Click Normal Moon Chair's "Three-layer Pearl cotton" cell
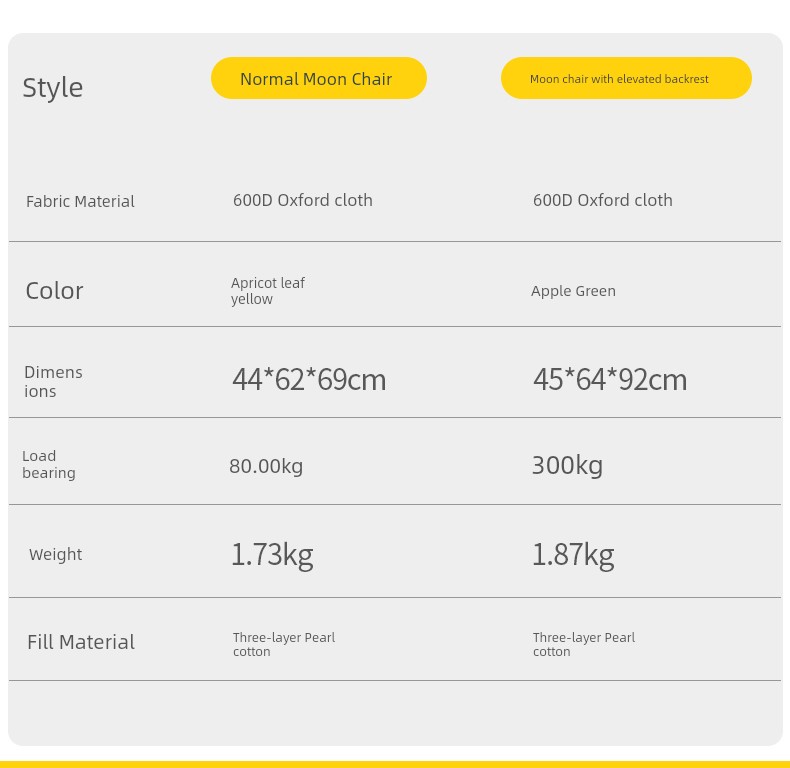The height and width of the screenshot is (768, 790). [x=283, y=644]
